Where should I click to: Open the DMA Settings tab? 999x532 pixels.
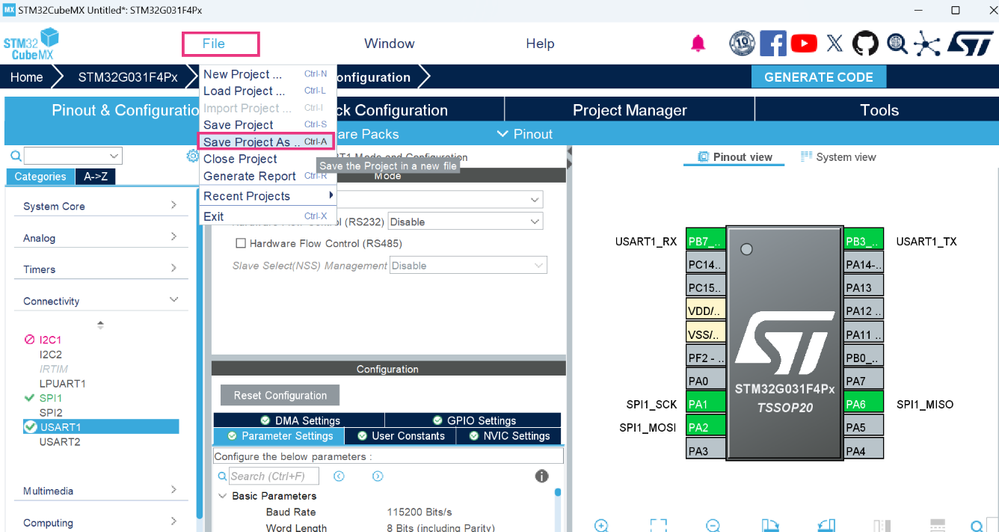point(299,420)
